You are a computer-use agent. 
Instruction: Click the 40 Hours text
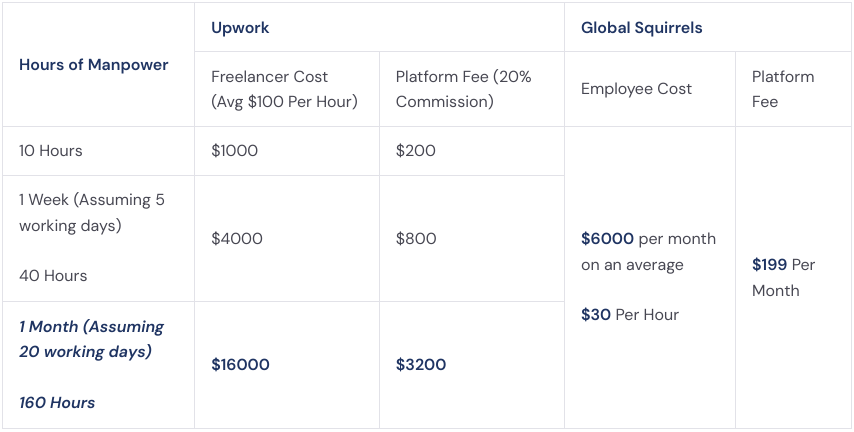(x=53, y=276)
